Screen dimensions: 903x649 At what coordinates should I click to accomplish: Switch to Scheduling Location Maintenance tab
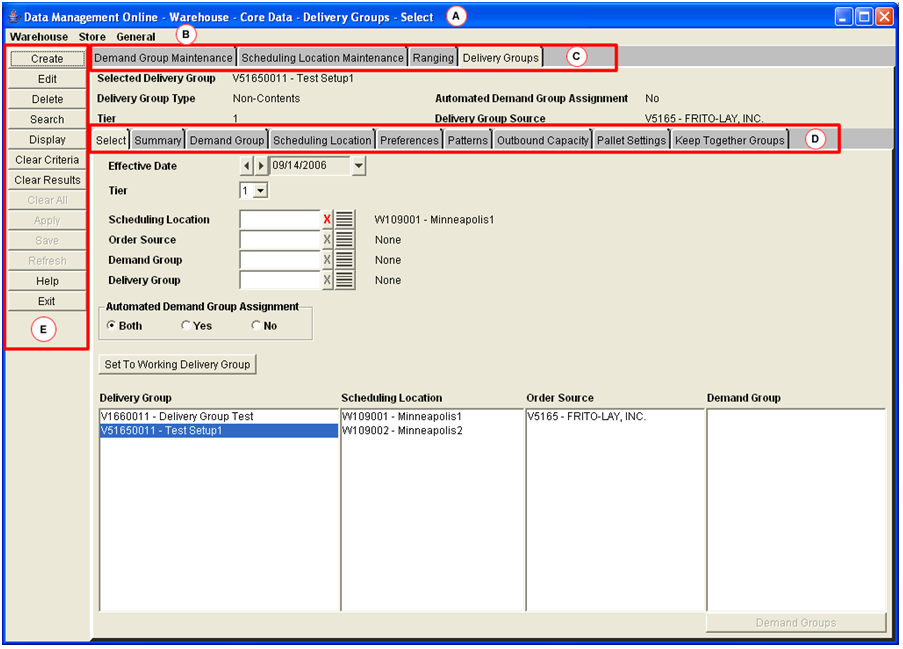point(322,58)
